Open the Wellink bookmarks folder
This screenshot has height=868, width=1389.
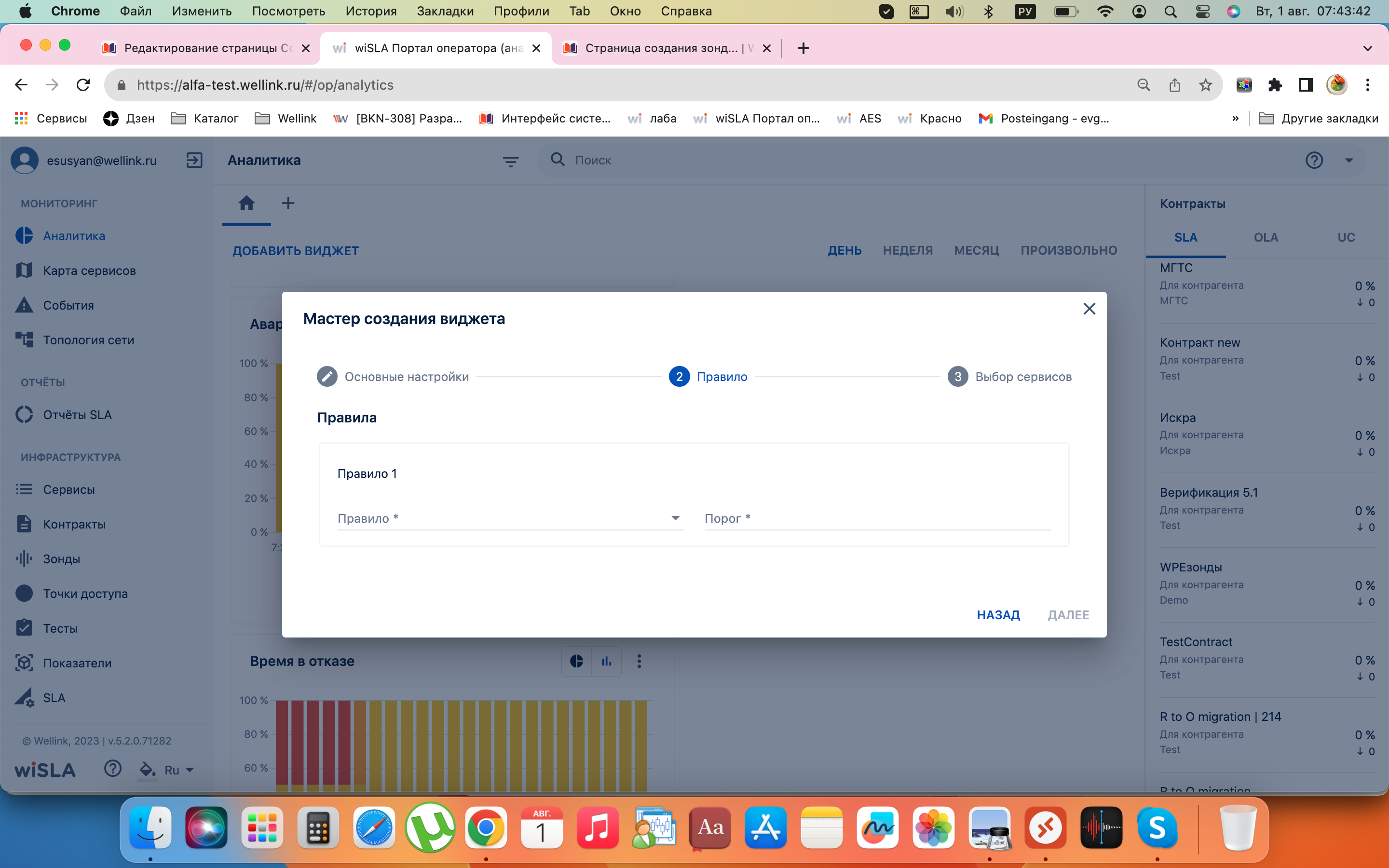click(285, 118)
